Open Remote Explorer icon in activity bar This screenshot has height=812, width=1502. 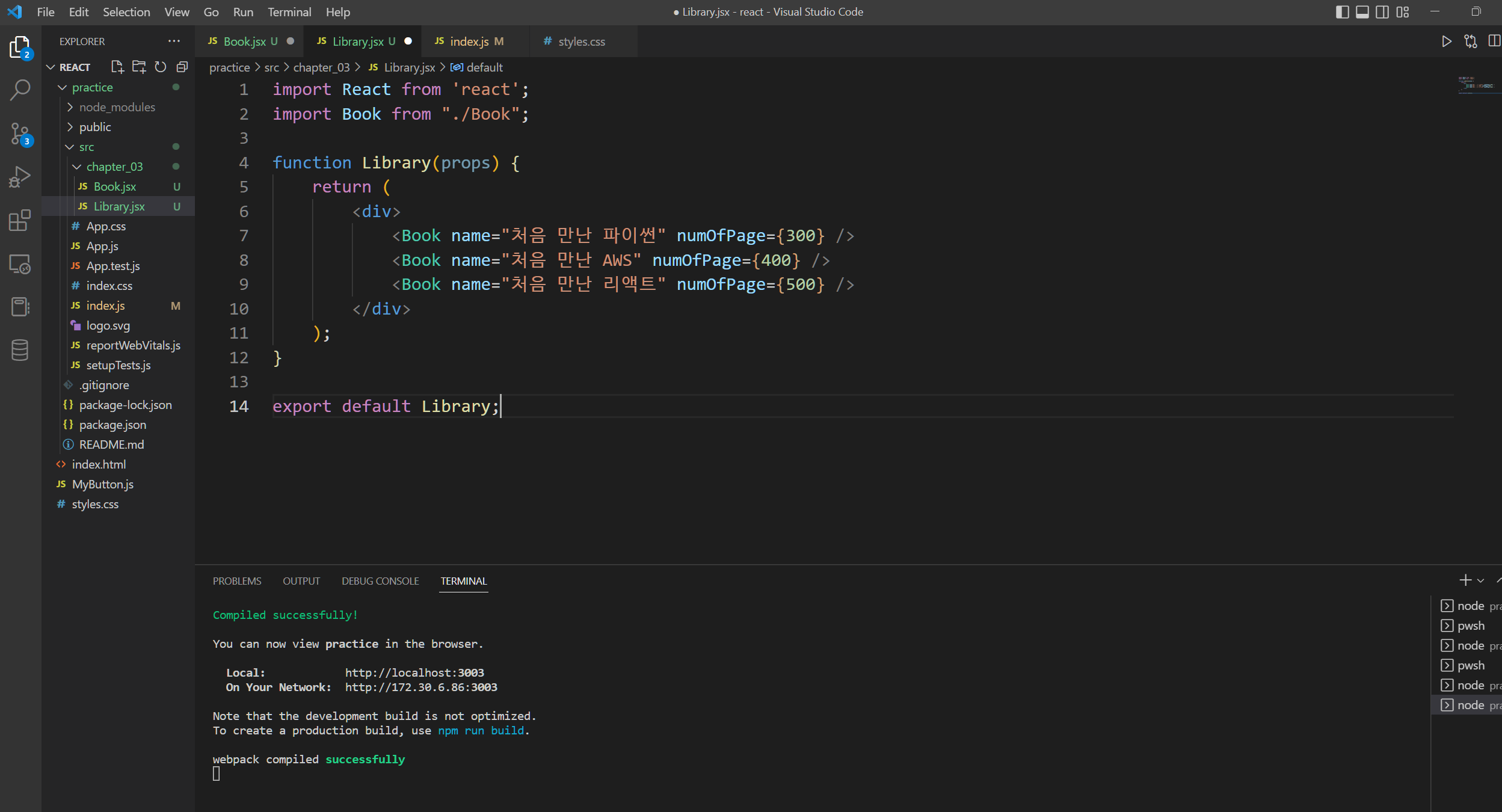coord(20,264)
